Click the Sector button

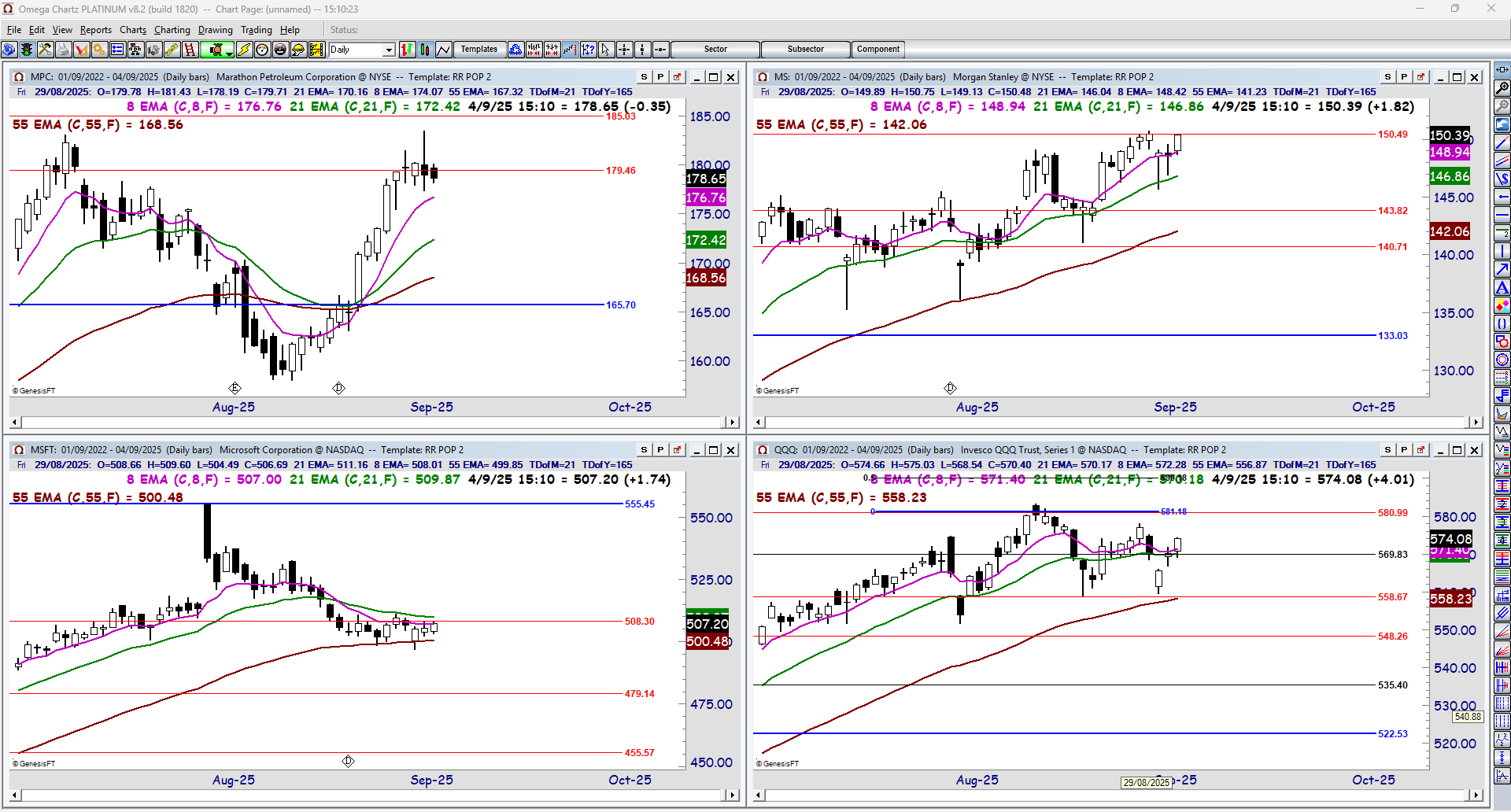point(715,50)
